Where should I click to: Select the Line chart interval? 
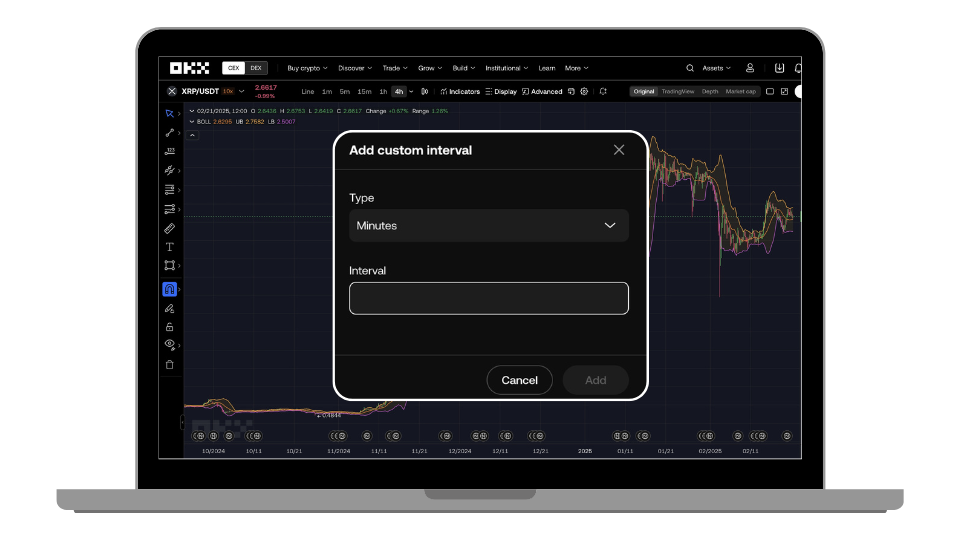pyautogui.click(x=308, y=91)
